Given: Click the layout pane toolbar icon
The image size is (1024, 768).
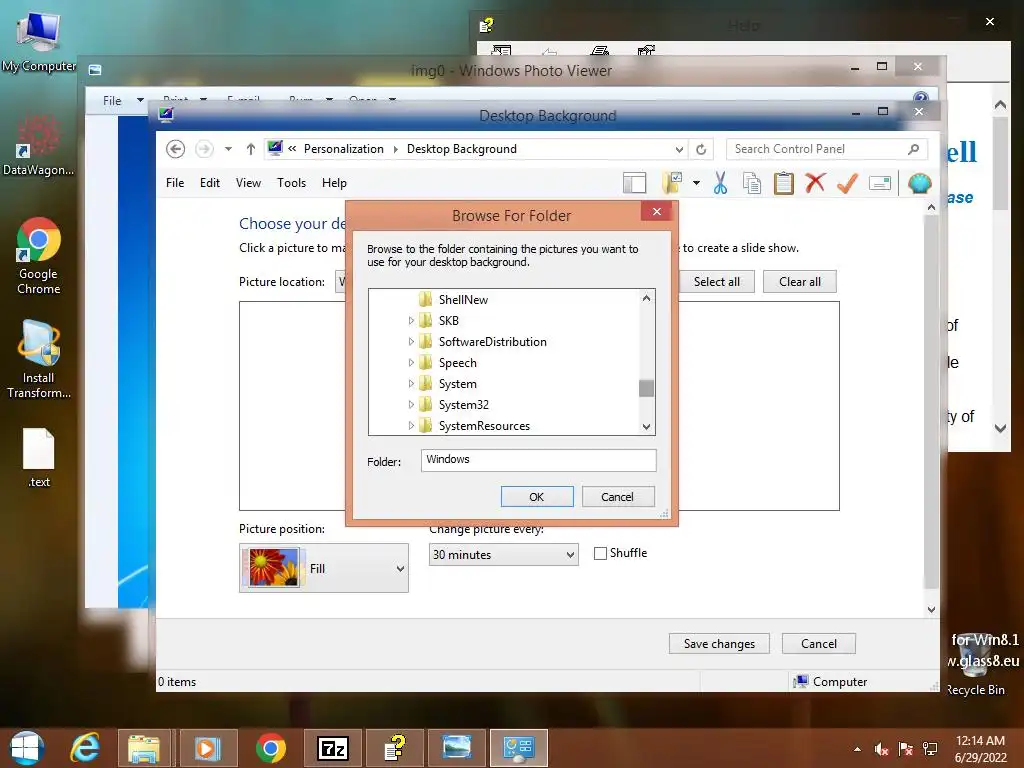Looking at the screenshot, I should (634, 184).
